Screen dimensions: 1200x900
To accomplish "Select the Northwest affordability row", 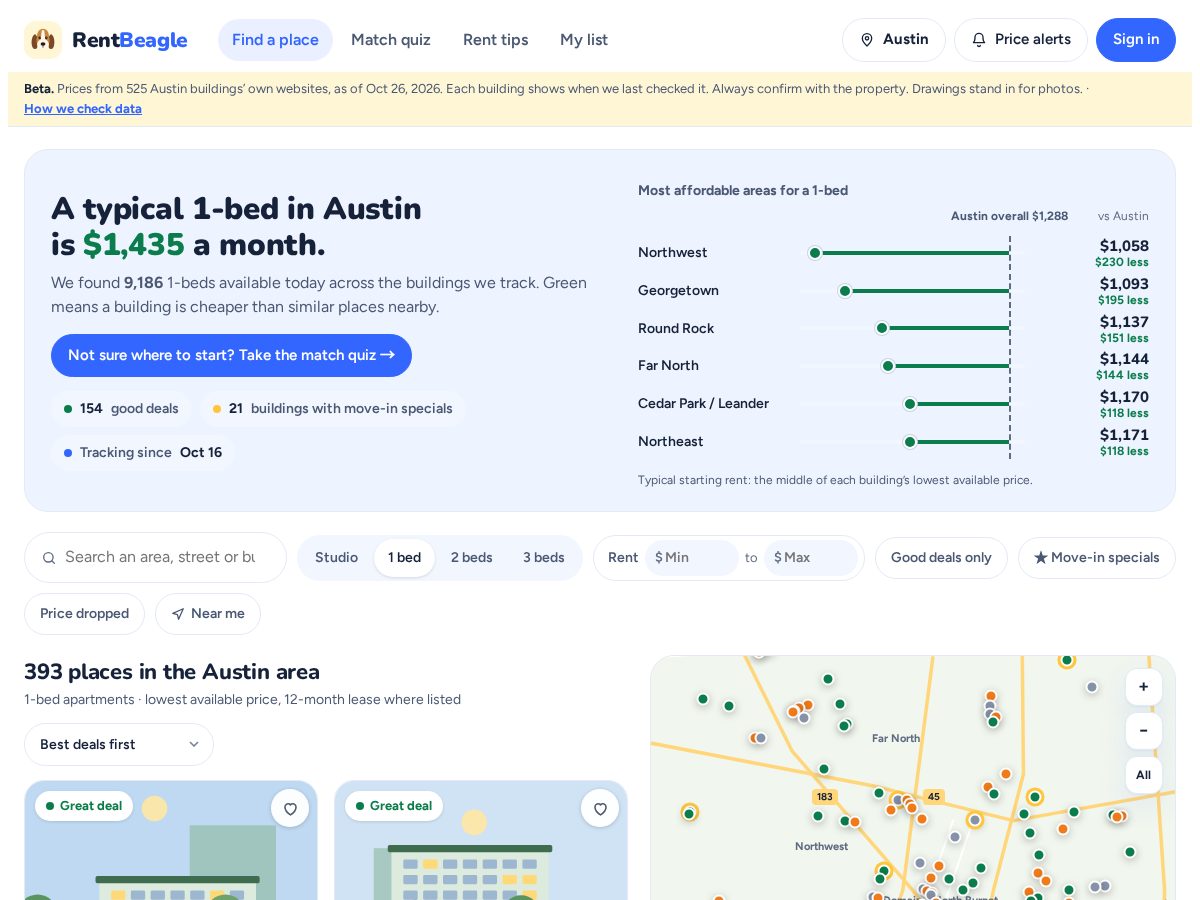I will coord(893,253).
